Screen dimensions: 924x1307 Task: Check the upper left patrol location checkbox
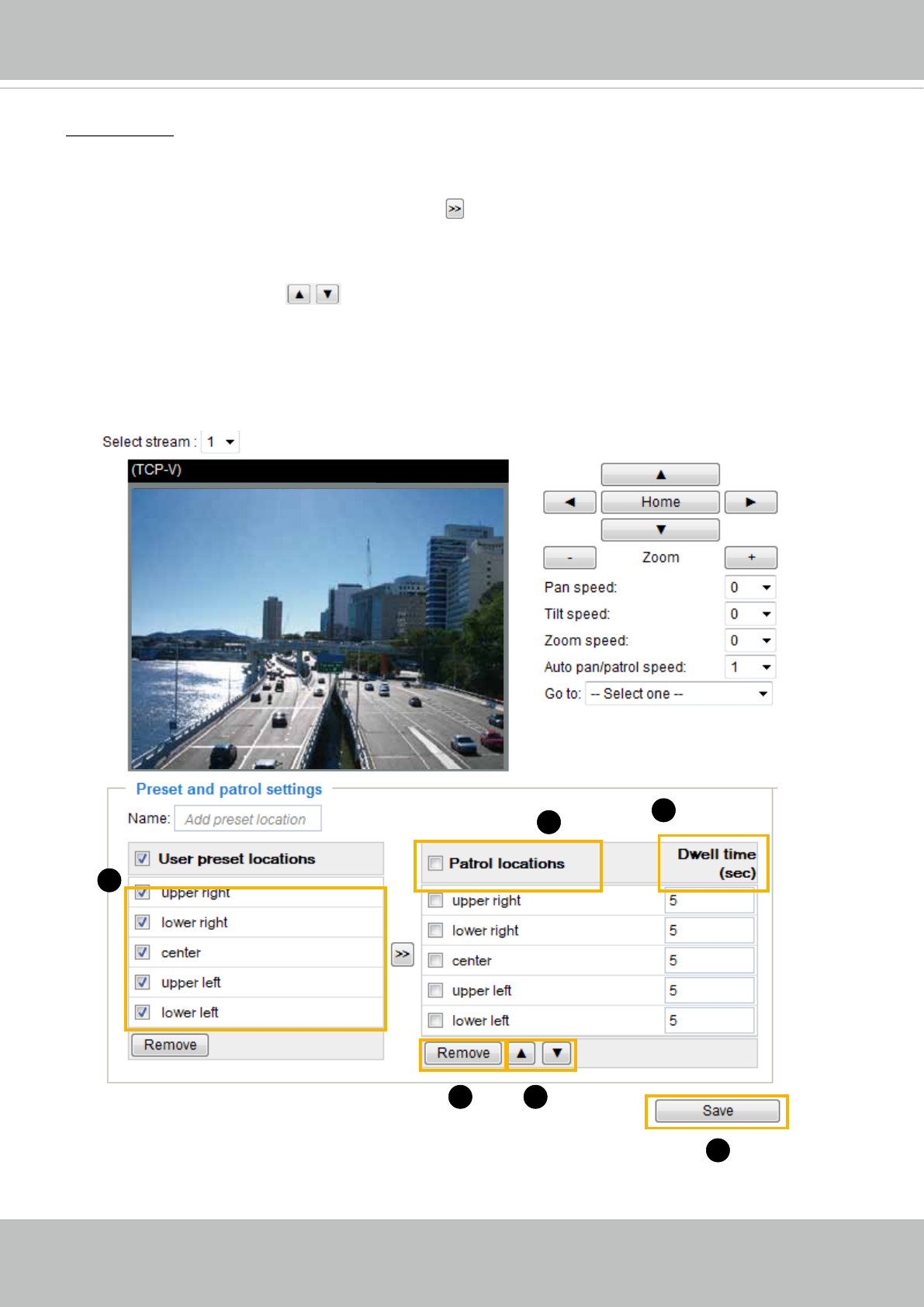[436, 990]
